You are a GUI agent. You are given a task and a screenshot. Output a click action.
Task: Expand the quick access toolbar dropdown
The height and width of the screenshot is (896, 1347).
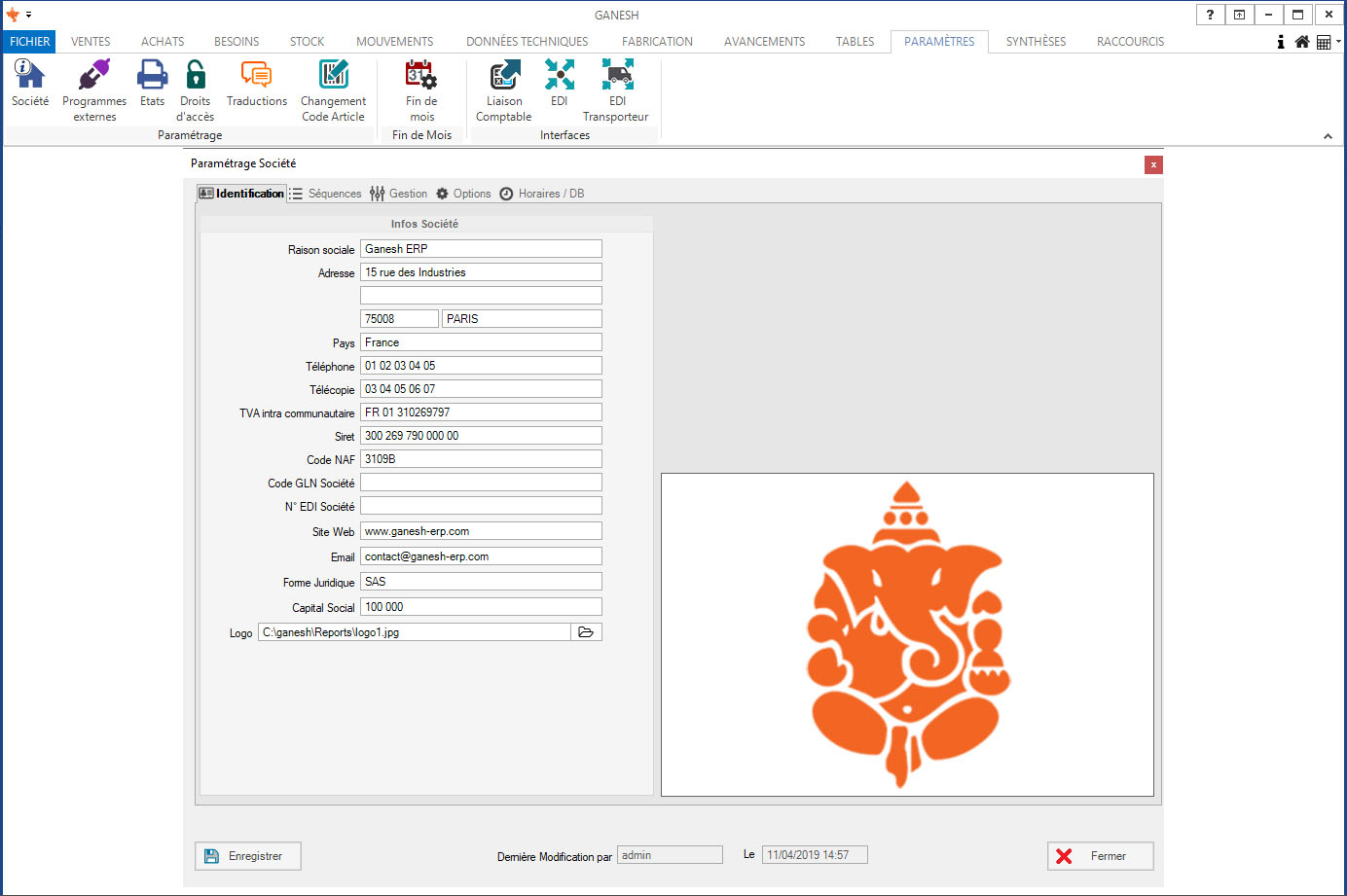29,15
